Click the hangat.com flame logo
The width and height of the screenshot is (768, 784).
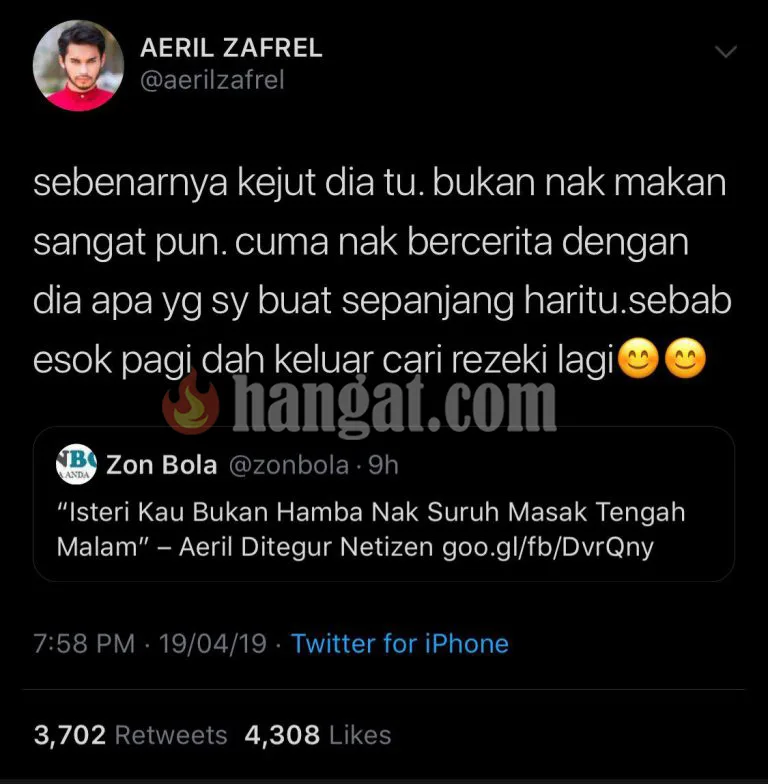[x=190, y=402]
